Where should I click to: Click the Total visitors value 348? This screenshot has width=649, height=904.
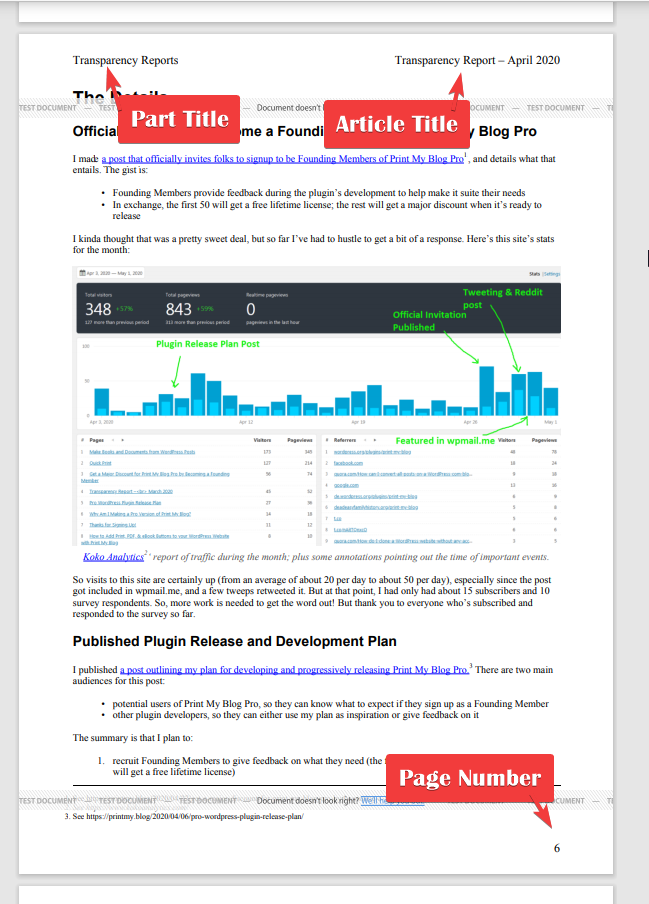click(98, 310)
